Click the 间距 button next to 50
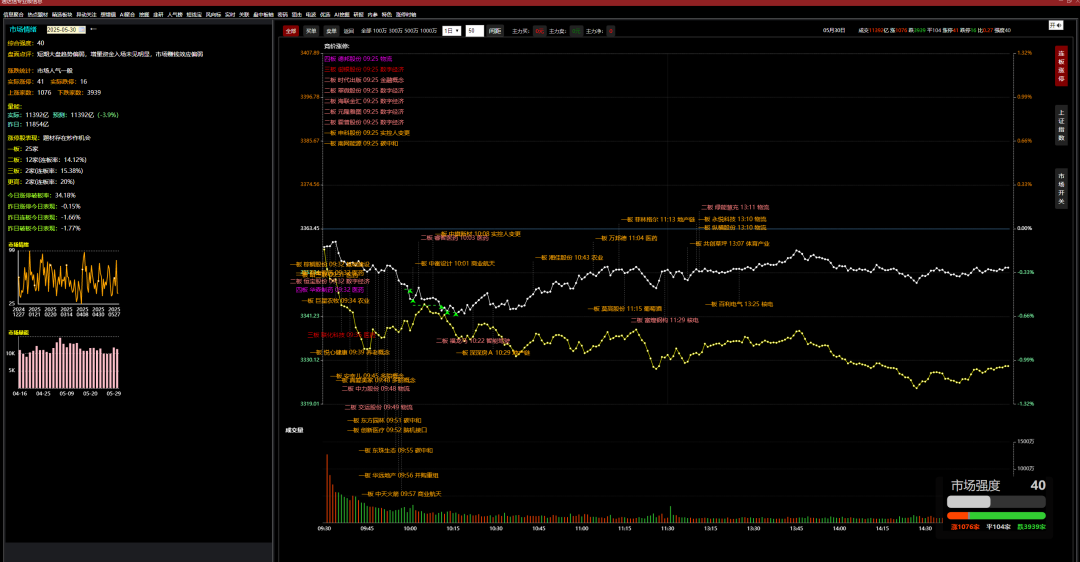1080x562 pixels. (x=495, y=31)
